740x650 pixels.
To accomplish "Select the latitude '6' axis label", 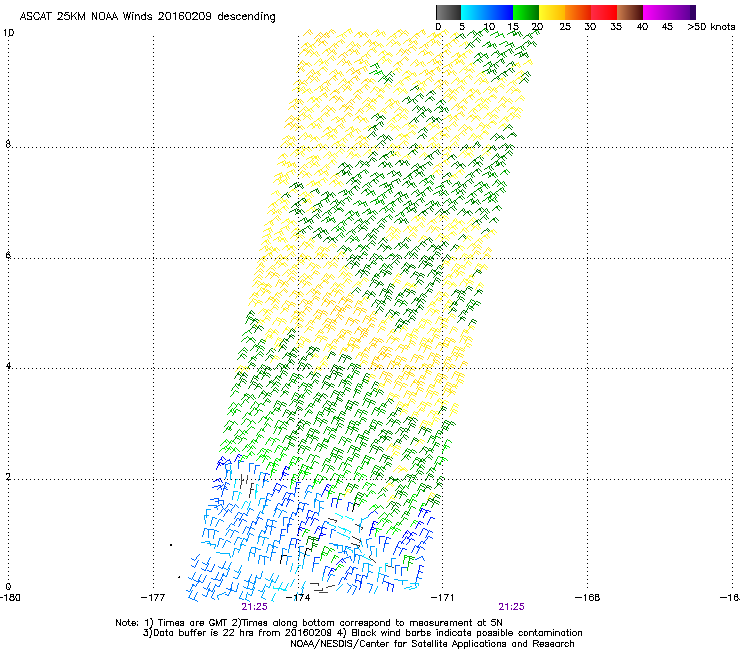I will [x=8, y=255].
